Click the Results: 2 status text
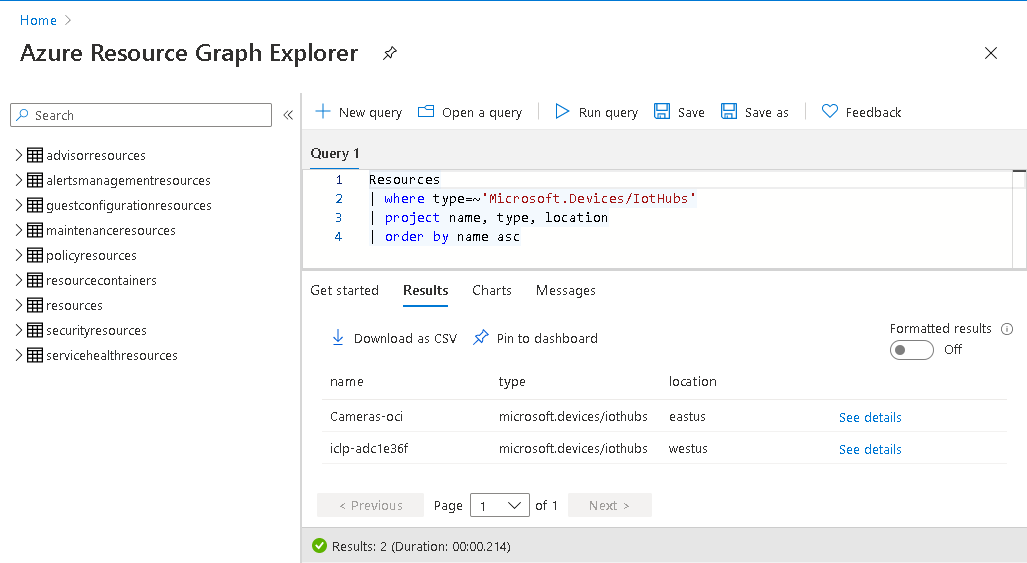 coord(421,546)
